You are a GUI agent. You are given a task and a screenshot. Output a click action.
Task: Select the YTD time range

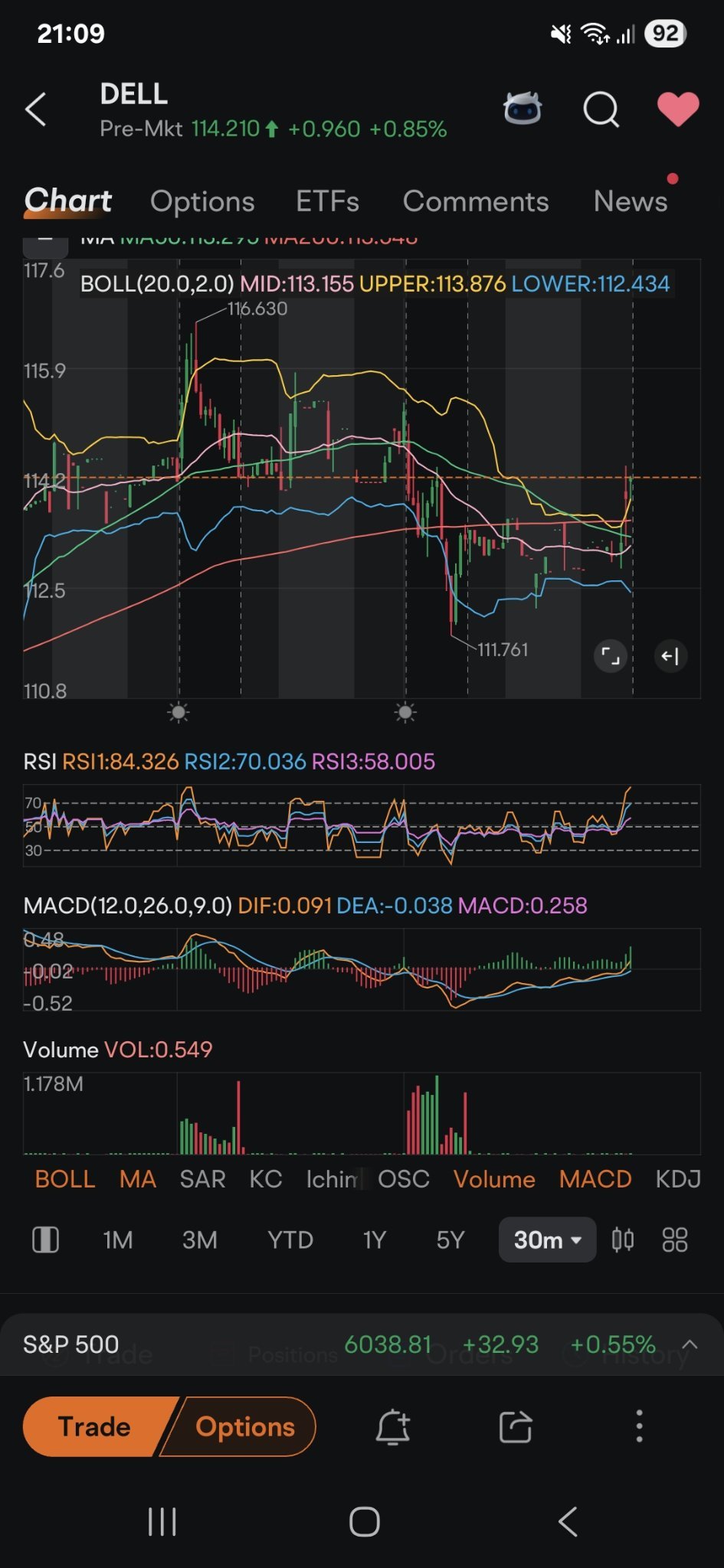coord(290,1240)
